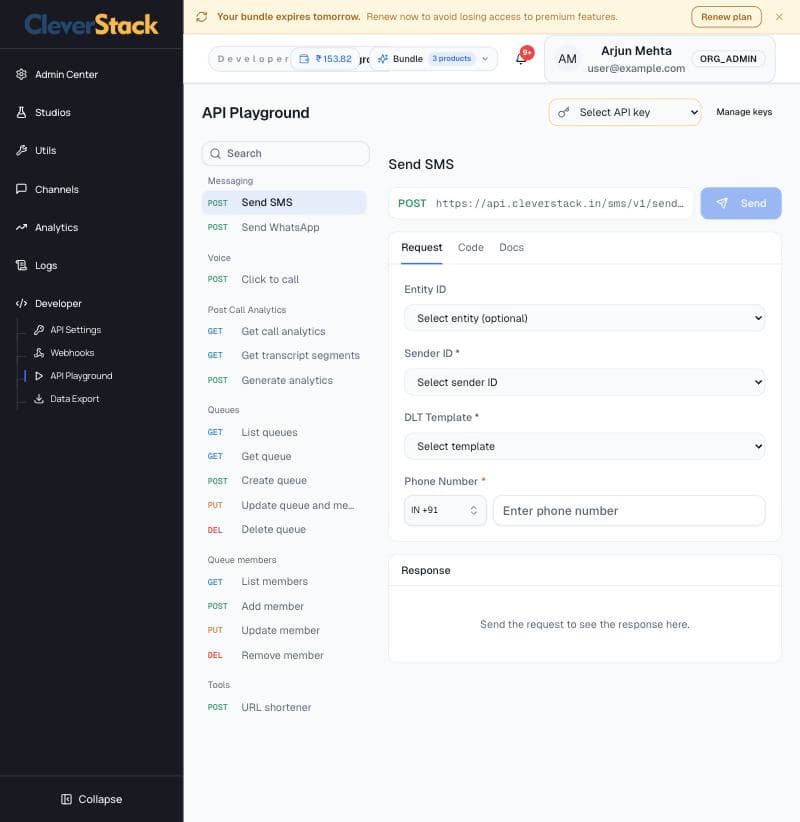Viewport: 800px width, 822px height.
Task: Select the URL shortener endpoint
Action: (x=284, y=707)
